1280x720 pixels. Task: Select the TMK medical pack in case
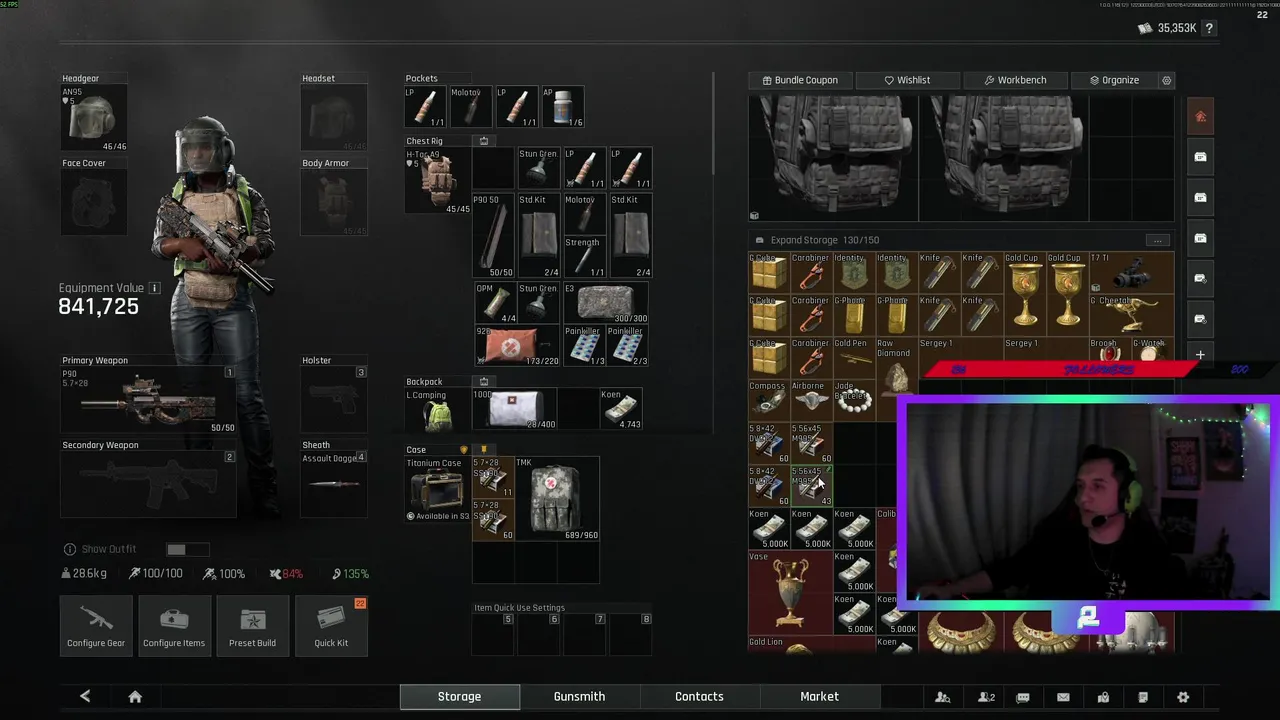557,498
